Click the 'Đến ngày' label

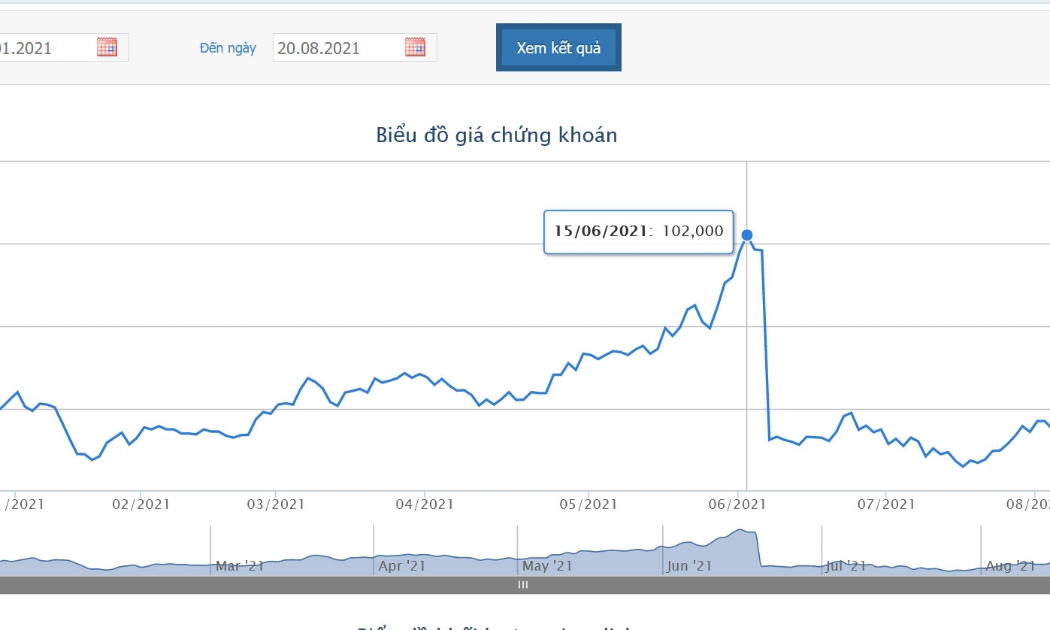(x=228, y=48)
